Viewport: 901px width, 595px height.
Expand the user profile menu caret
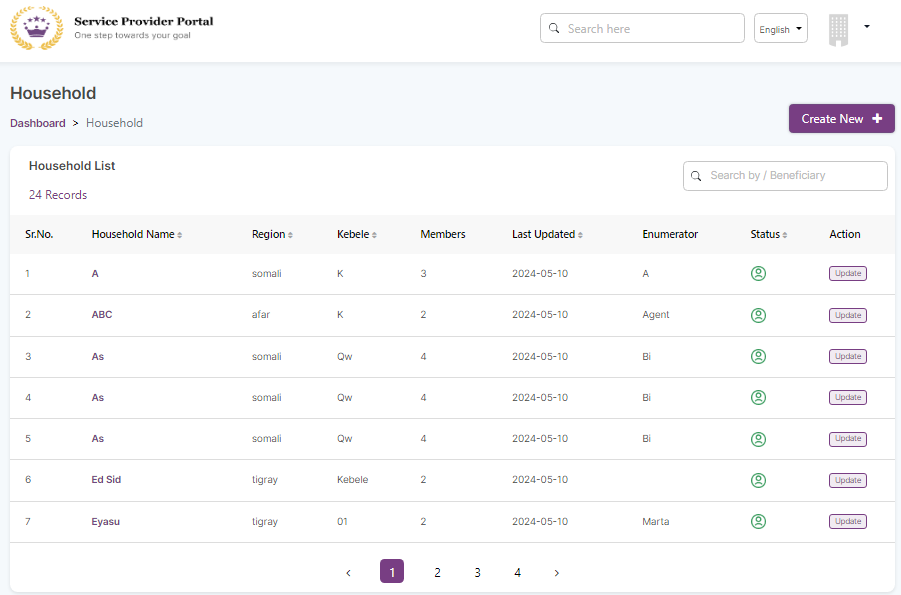pos(867,27)
